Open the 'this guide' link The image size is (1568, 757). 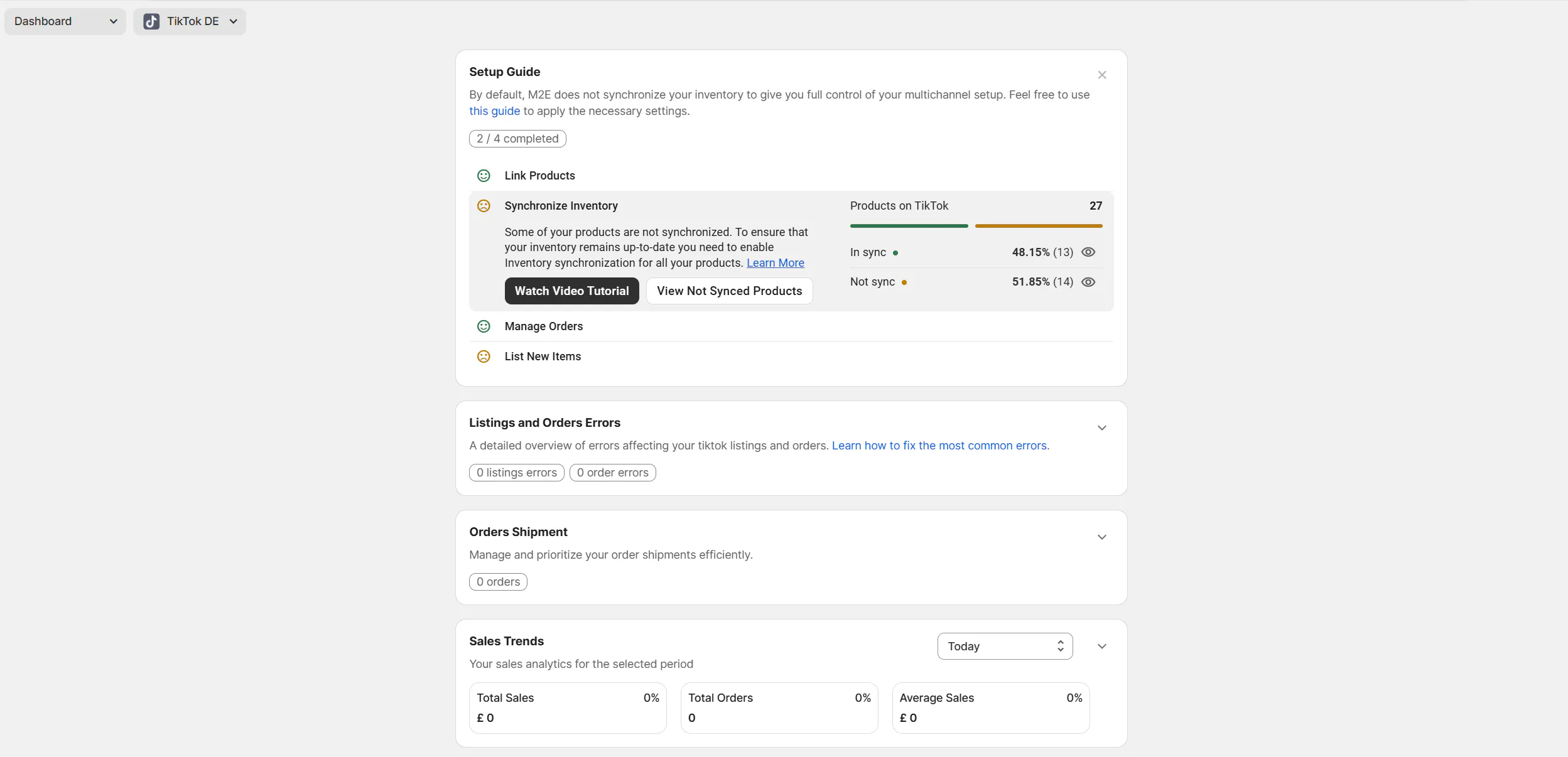coord(494,111)
